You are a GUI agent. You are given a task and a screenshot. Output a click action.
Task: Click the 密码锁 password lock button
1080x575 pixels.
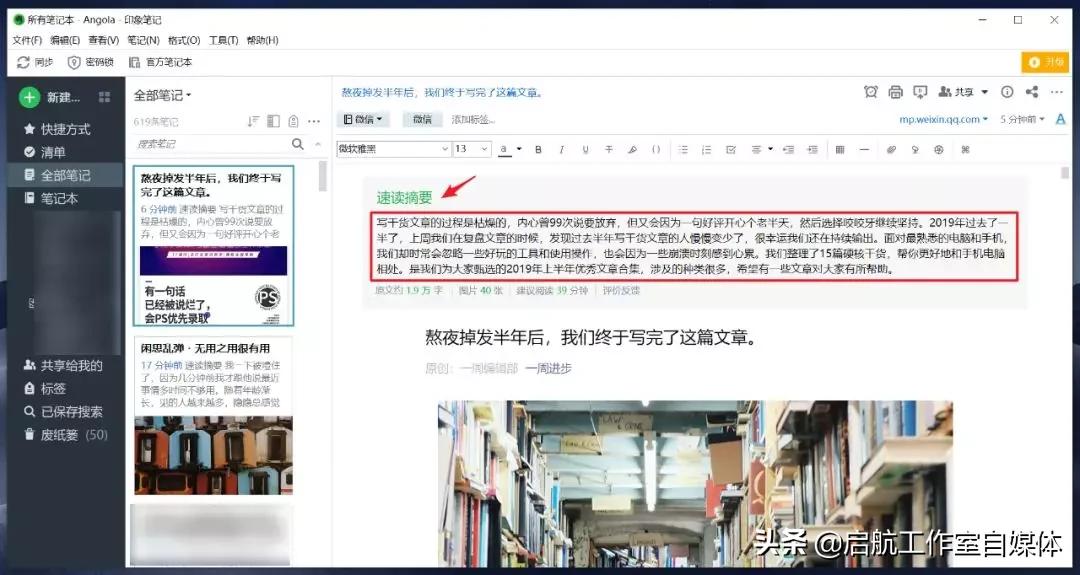click(91, 62)
